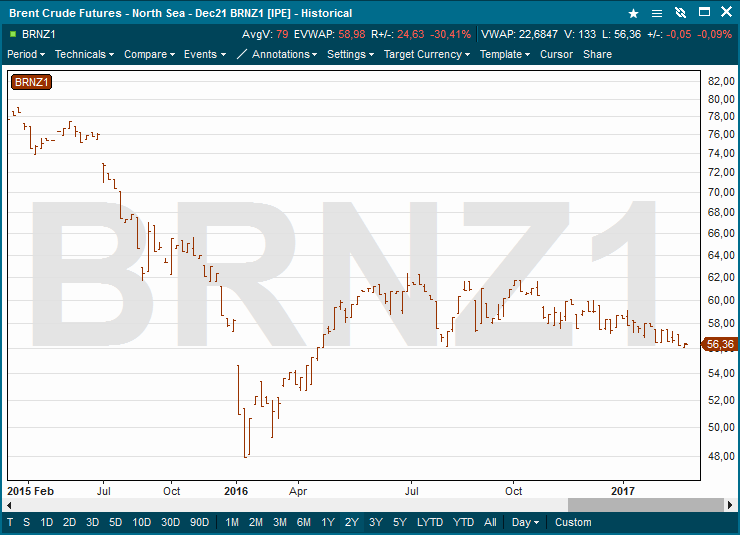Select the active 2Y time range
The width and height of the screenshot is (740, 535).
point(352,522)
